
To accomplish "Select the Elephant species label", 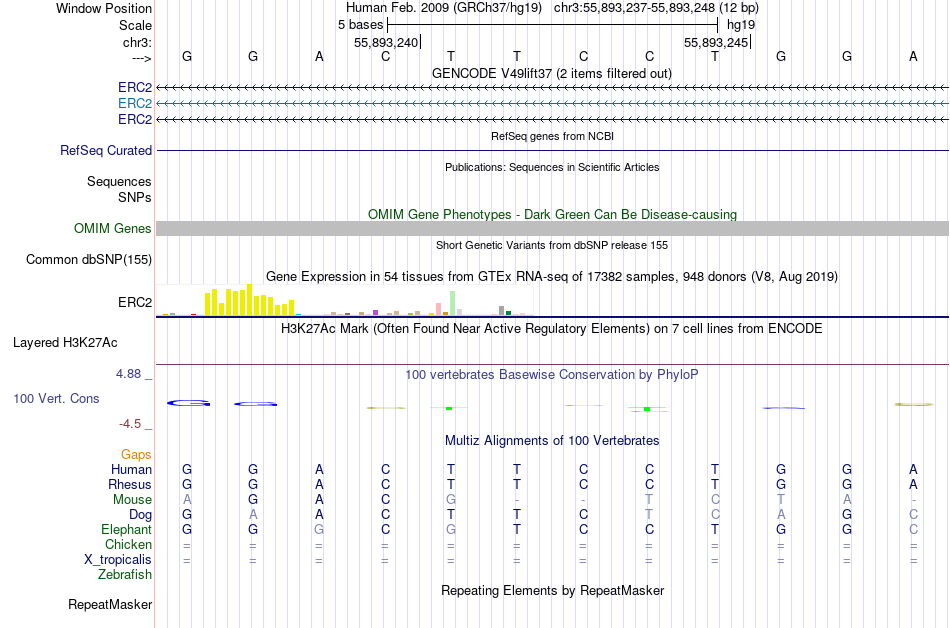I will click(x=126, y=529).
